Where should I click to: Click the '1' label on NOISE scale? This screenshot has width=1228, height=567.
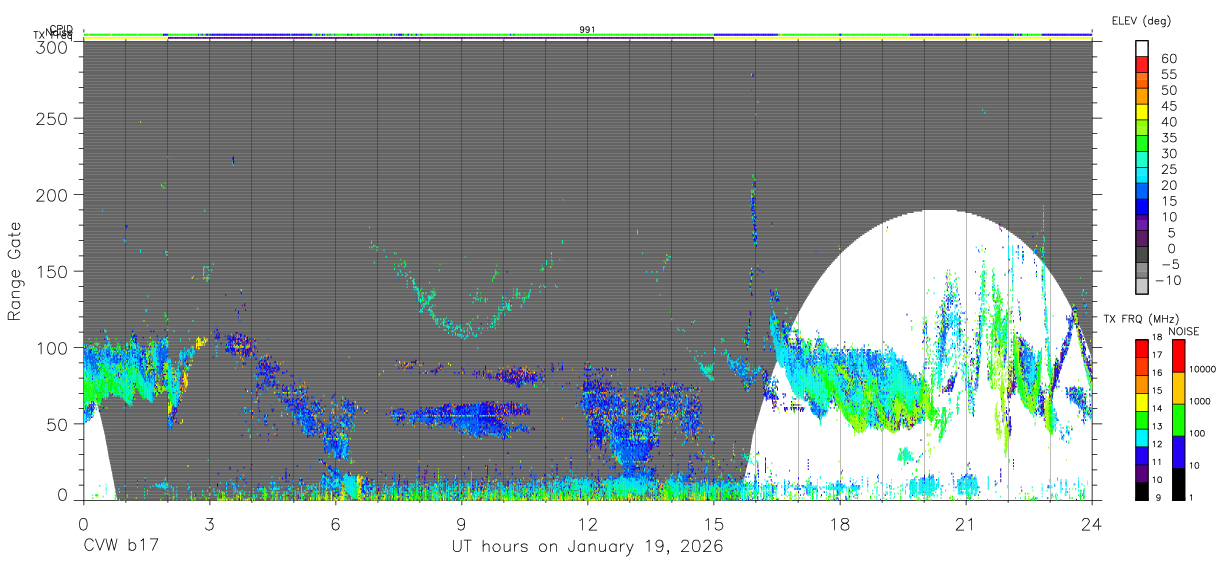1192,497
